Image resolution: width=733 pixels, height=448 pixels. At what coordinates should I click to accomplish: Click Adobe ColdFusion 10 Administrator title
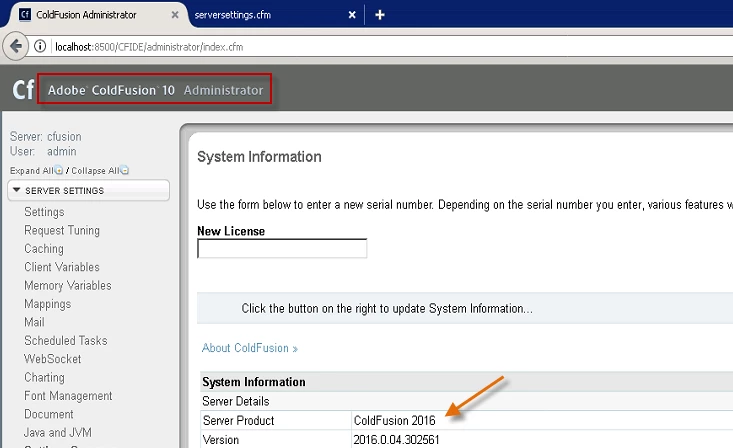pyautogui.click(x=155, y=90)
